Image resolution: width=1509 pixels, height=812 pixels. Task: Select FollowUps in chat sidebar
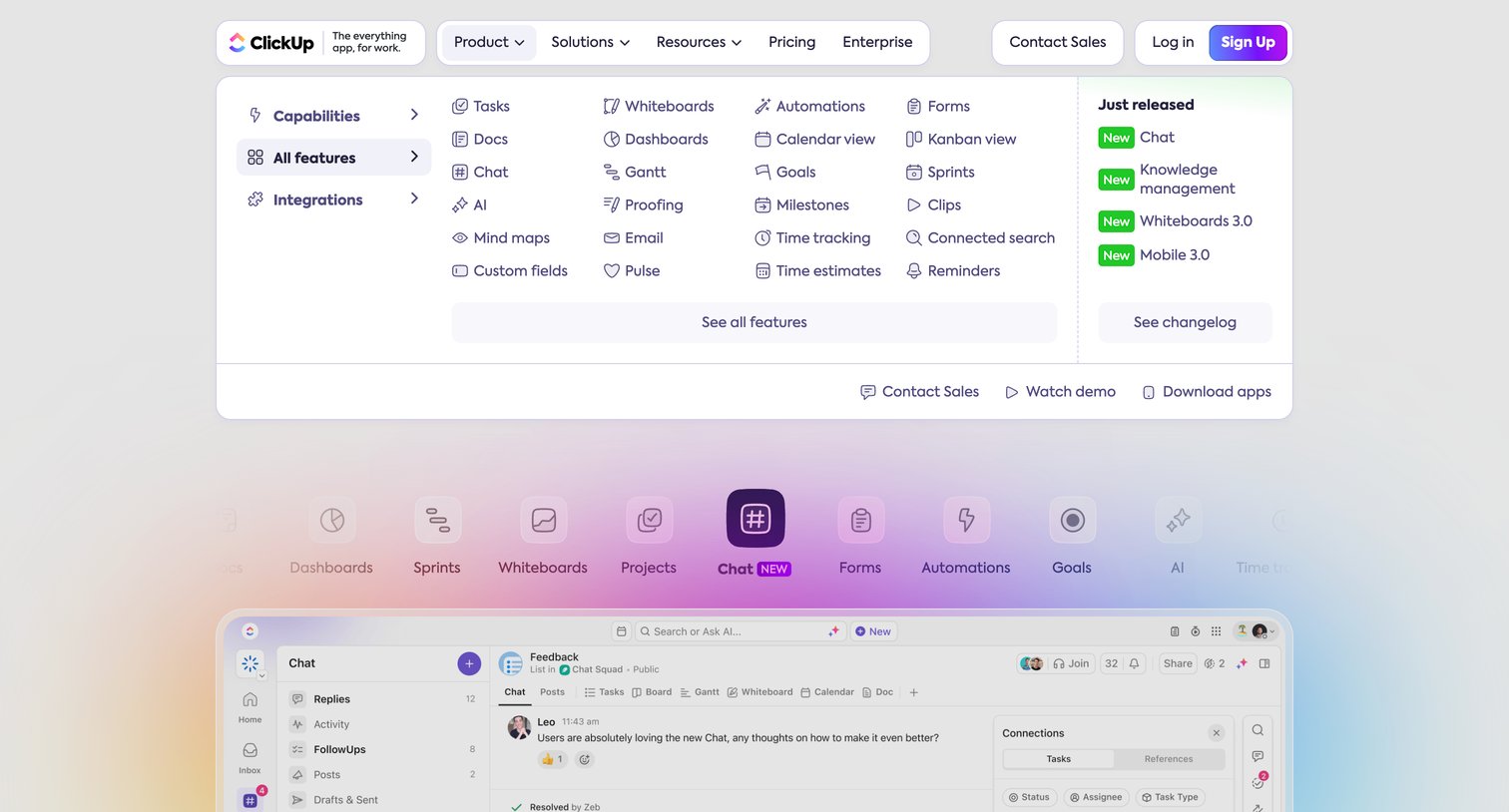tap(383, 749)
